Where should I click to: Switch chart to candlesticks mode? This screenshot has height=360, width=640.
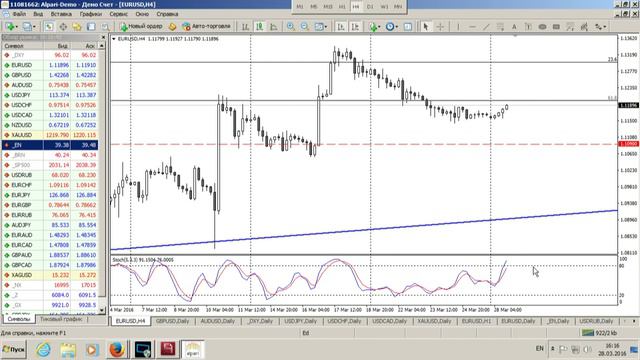pyautogui.click(x=259, y=27)
